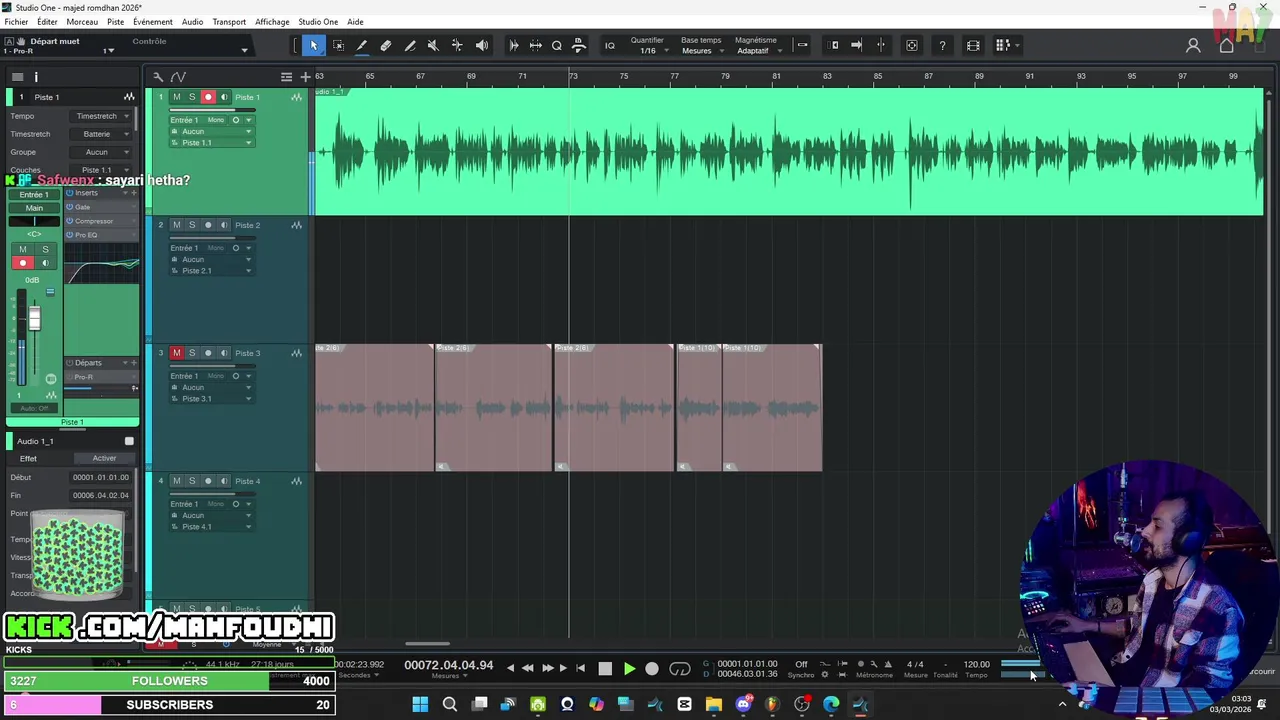Screen dimensions: 1280x720
Task: Click the Activer button in event inspector
Action: 104,459
